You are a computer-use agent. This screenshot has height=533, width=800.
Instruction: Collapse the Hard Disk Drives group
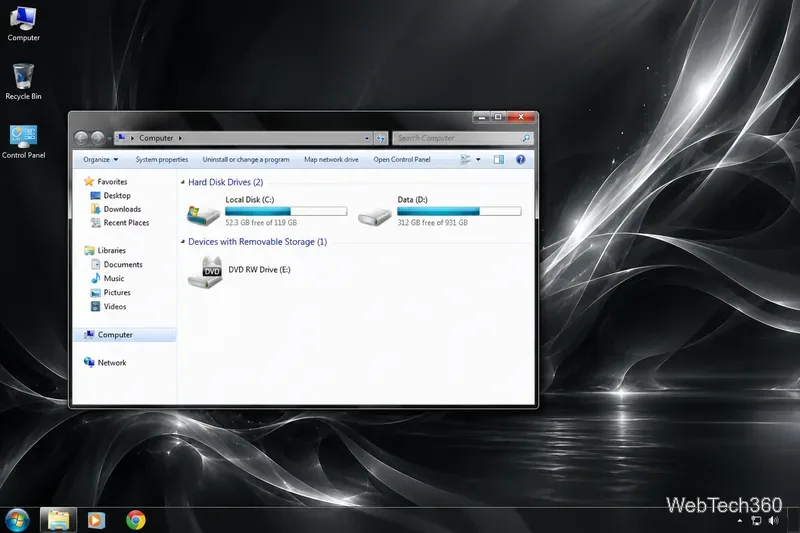[183, 182]
